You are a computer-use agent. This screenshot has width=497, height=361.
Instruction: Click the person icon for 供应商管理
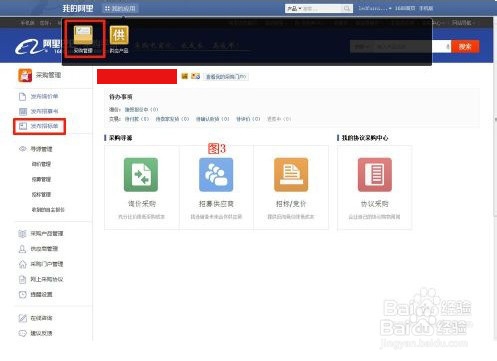click(22, 249)
